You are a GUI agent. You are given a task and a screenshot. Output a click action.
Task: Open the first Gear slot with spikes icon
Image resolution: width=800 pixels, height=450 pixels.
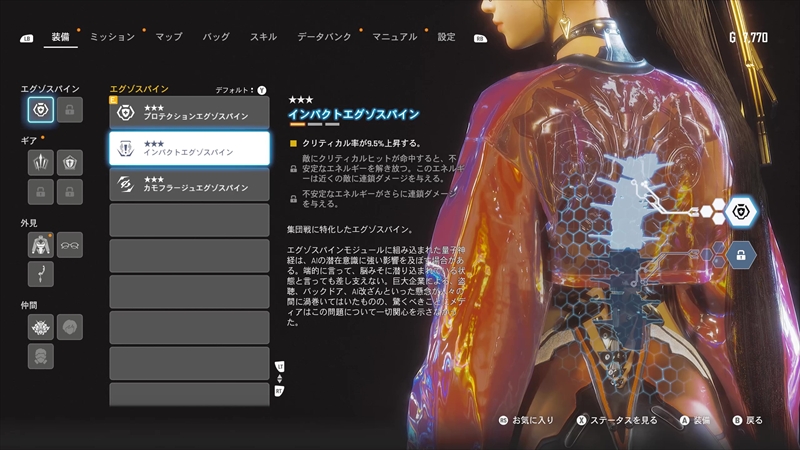(x=41, y=163)
